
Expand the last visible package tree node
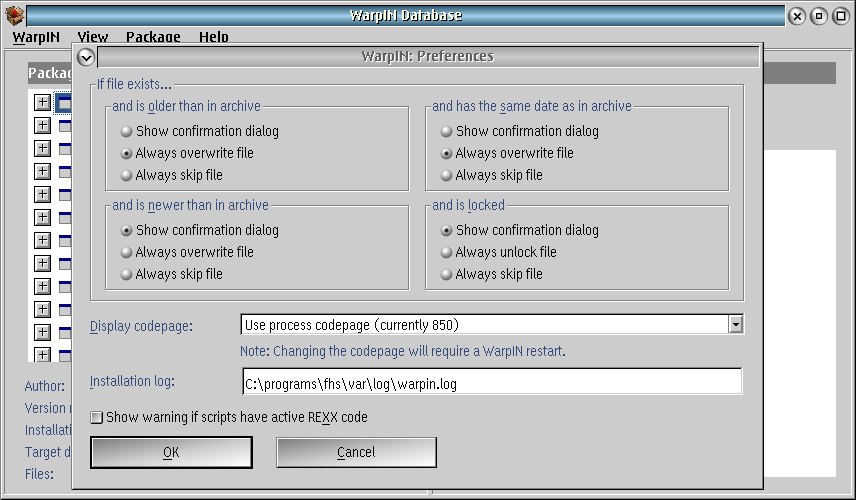(42, 355)
